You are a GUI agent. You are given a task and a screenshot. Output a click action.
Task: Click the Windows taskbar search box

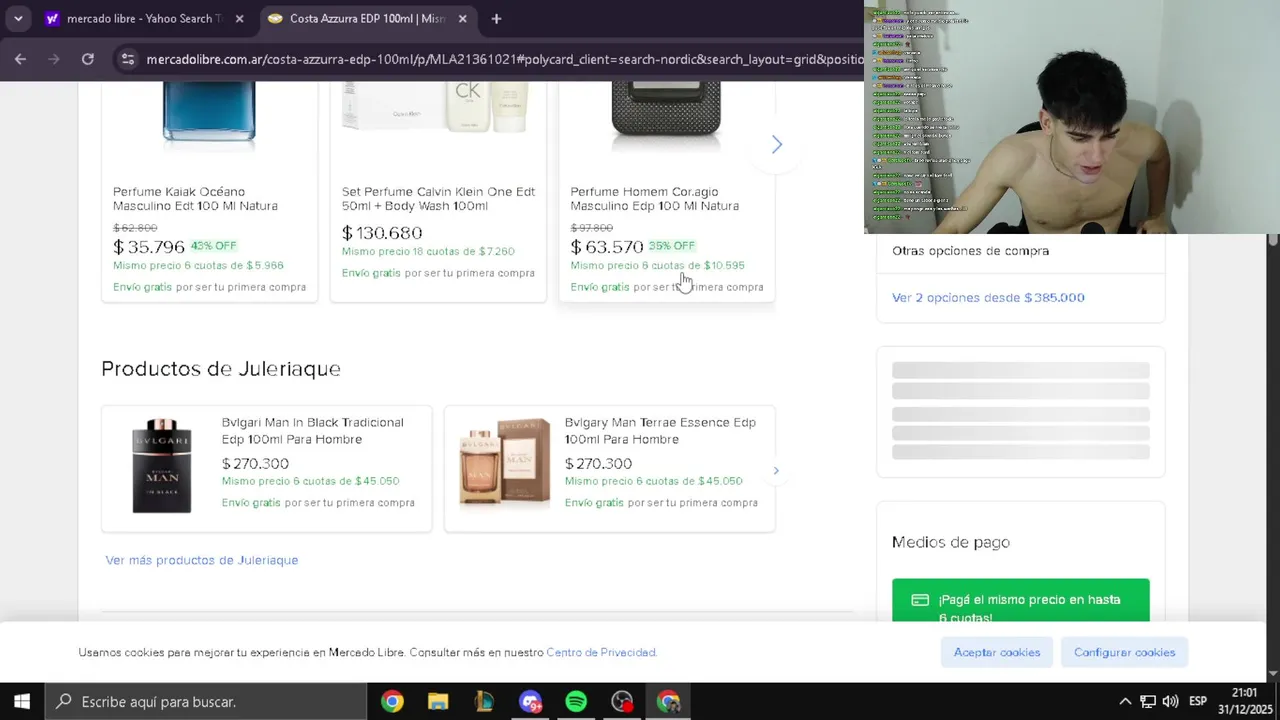(x=206, y=701)
